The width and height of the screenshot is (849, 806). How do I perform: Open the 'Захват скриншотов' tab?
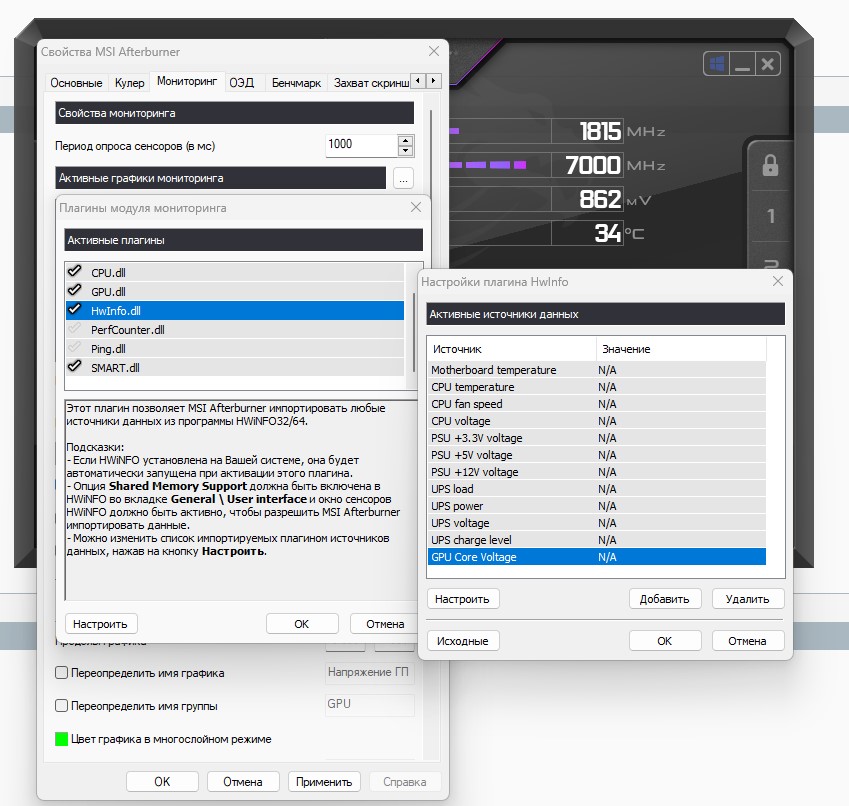(x=371, y=83)
